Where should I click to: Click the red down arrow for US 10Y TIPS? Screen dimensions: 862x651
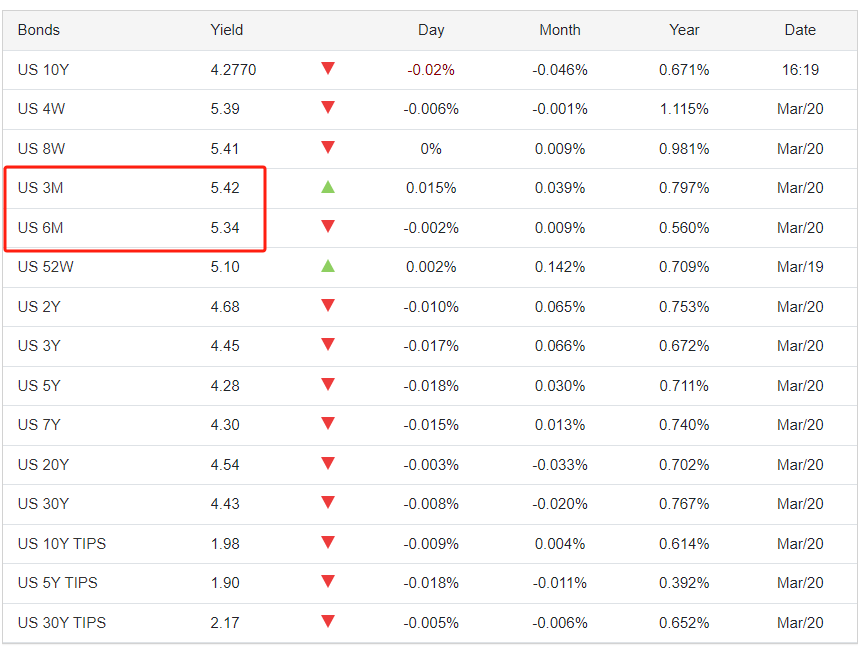point(328,543)
